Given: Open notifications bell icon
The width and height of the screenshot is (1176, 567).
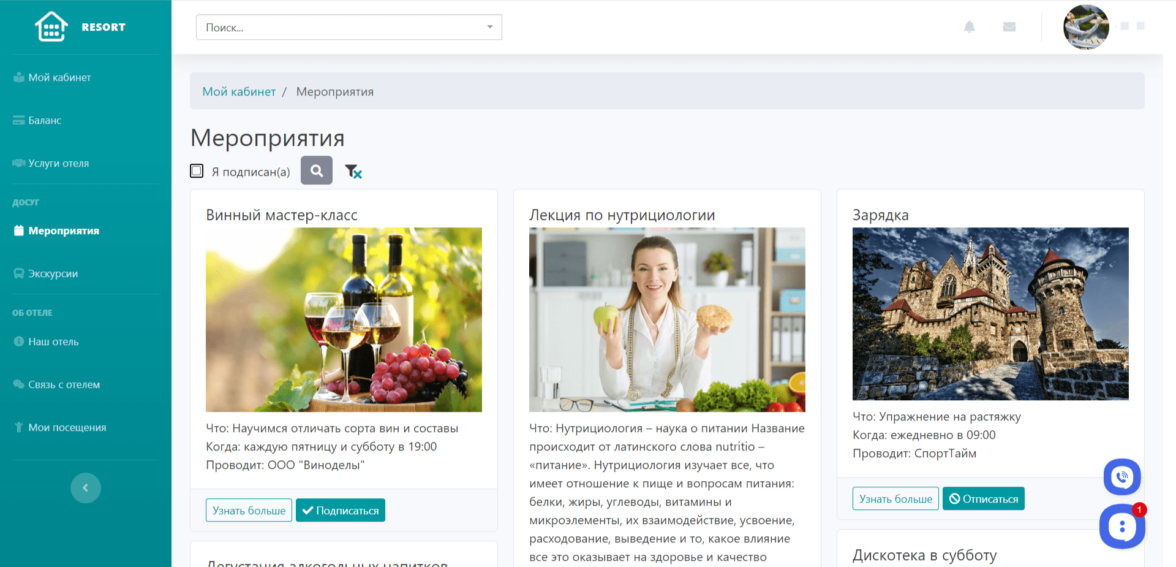Looking at the screenshot, I should click(970, 27).
